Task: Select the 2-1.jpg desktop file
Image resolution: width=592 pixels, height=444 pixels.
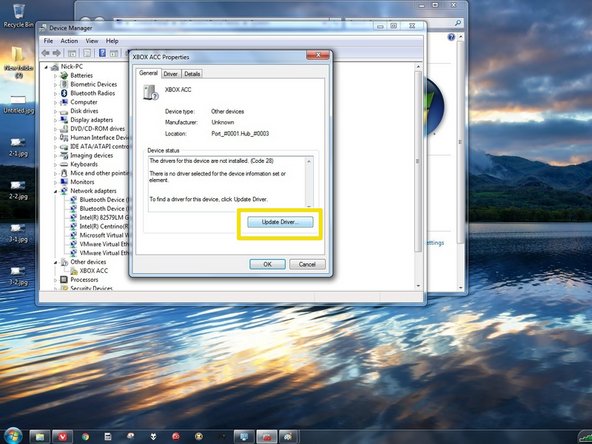Action: [18, 147]
